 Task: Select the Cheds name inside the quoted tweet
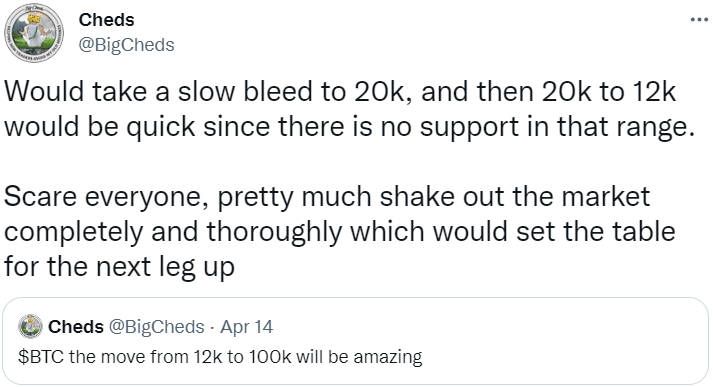pyautogui.click(x=76, y=327)
